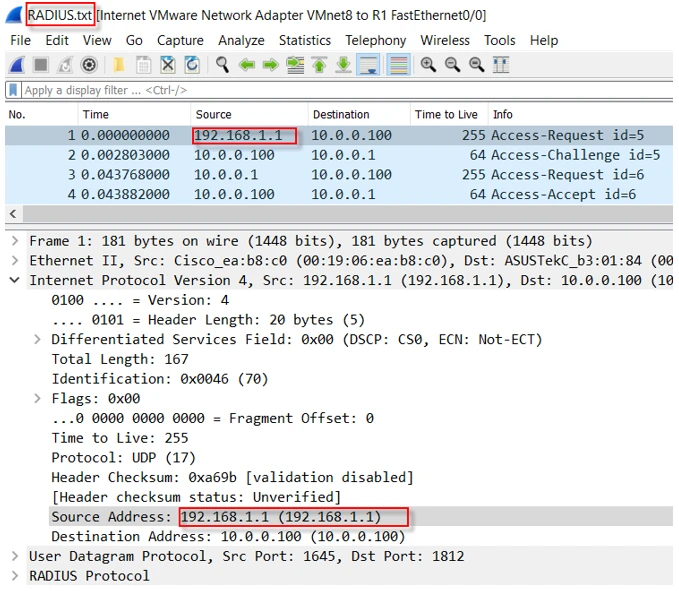Zoom in on packet text

pos(428,65)
